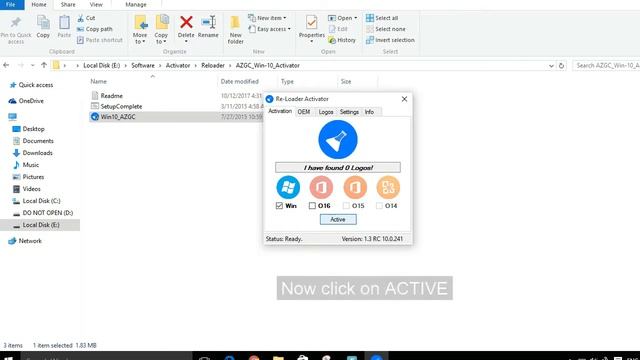Open the Delete dropdown arrow
Viewport: 640px width, 360px height.
coord(186,41)
